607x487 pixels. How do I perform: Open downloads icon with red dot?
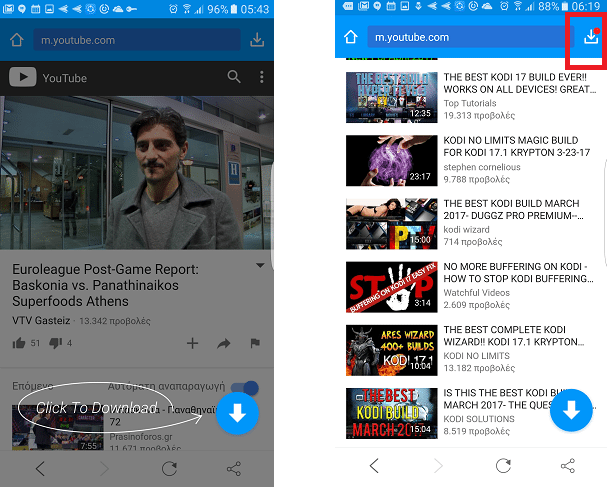tap(591, 36)
